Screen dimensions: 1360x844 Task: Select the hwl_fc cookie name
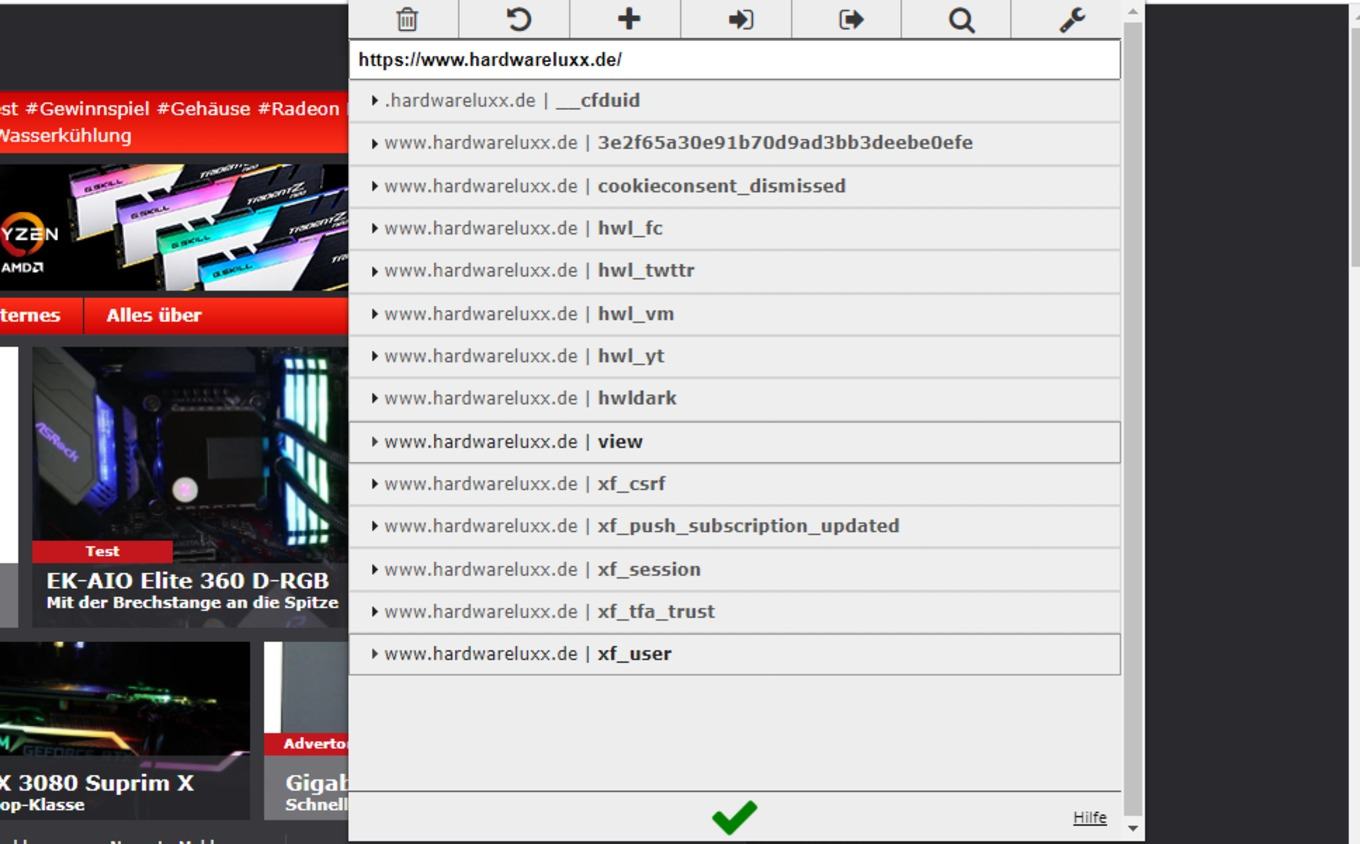[630, 228]
